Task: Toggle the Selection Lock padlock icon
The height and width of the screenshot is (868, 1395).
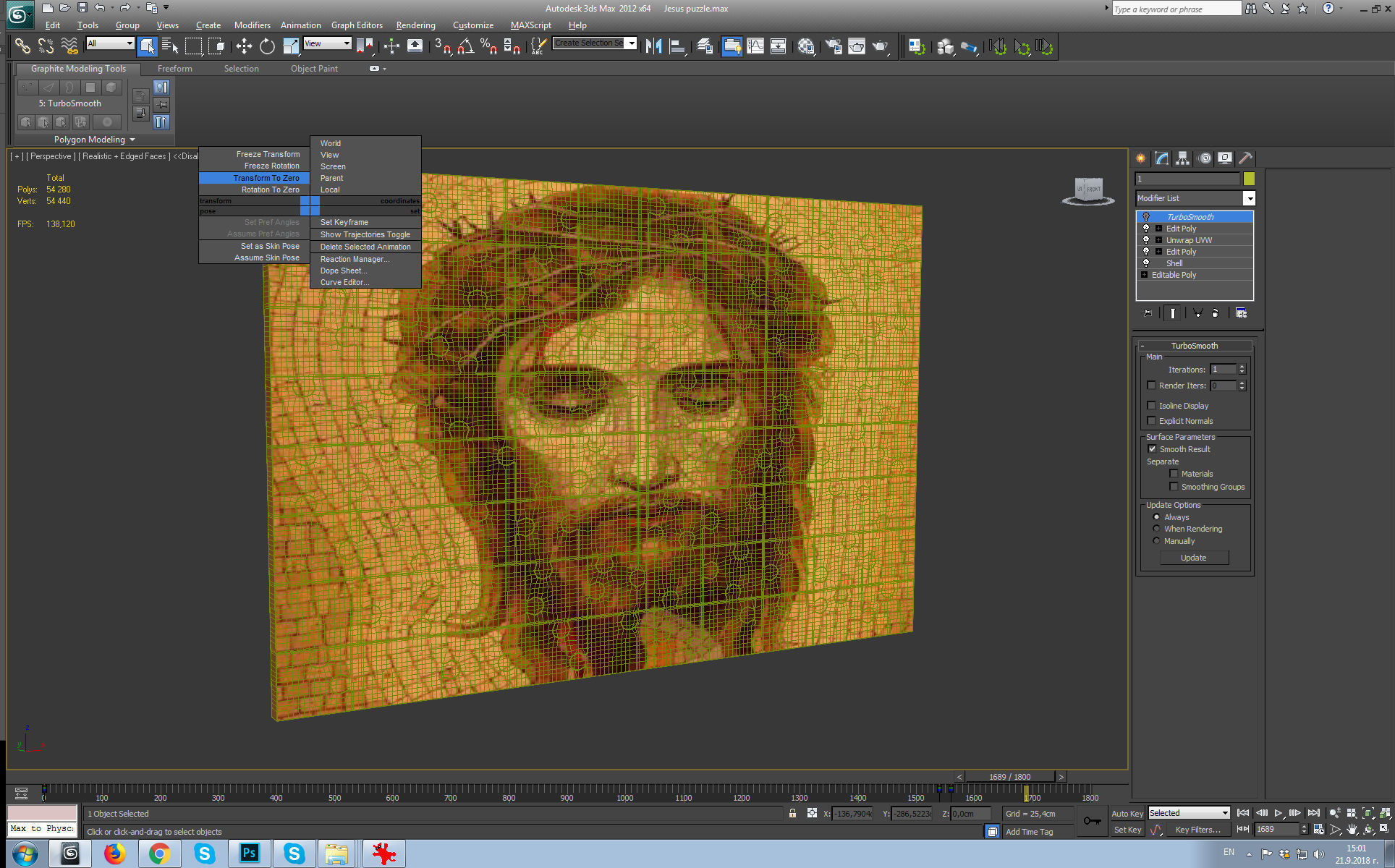Action: [792, 813]
